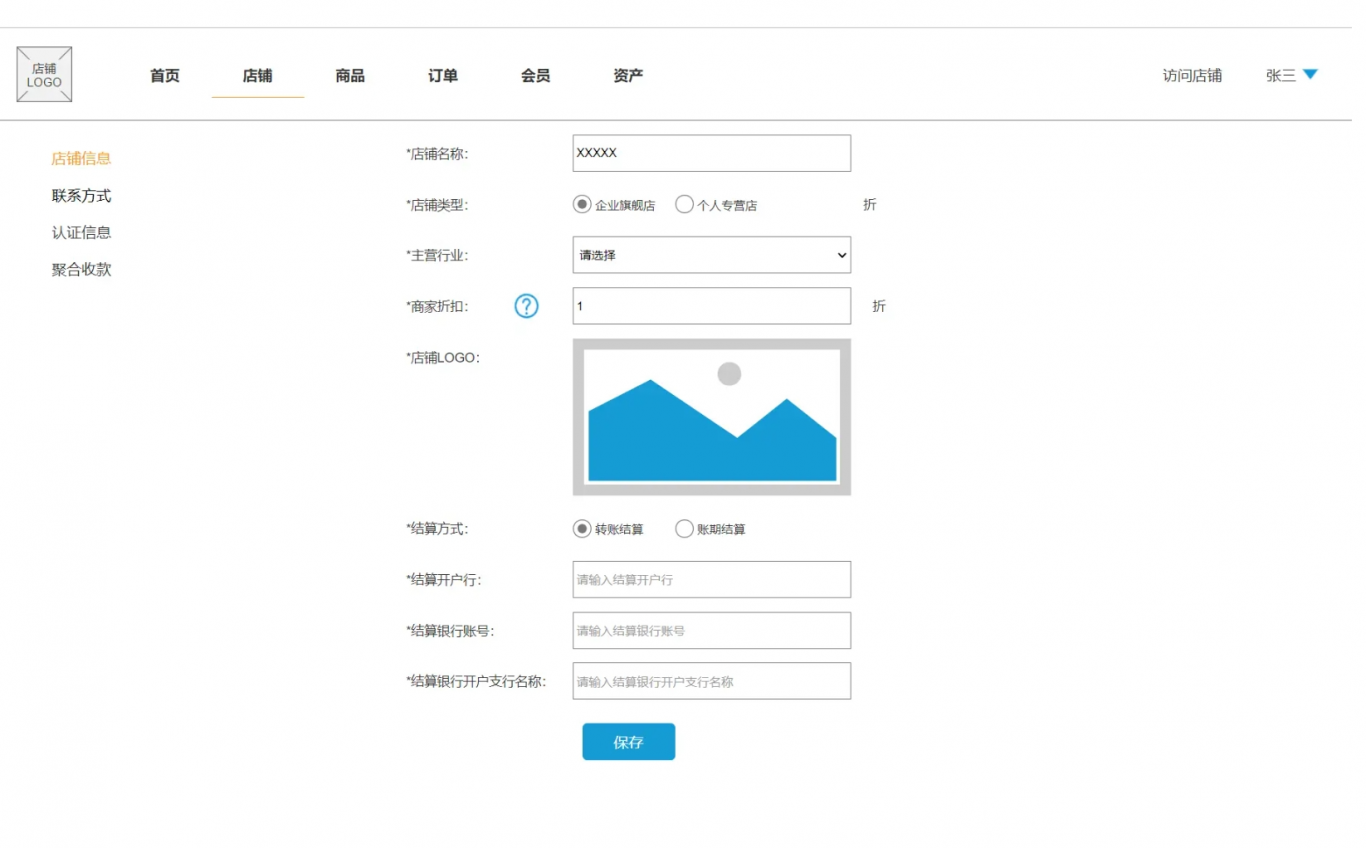The height and width of the screenshot is (848, 1366).
Task: Click the *主营行业: label text
Action: [x=437, y=256]
